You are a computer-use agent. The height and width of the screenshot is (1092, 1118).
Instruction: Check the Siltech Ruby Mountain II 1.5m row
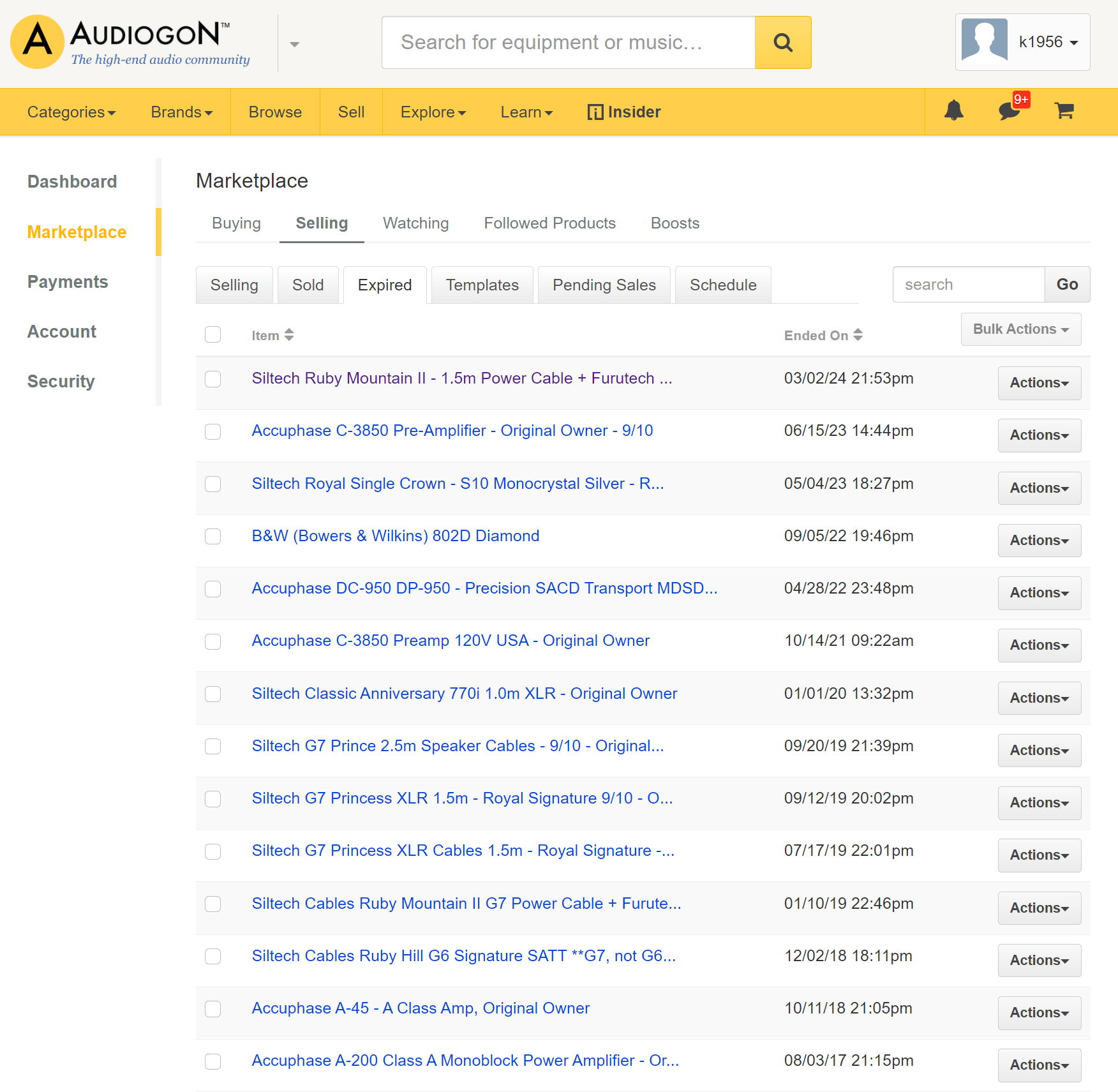coord(212,378)
